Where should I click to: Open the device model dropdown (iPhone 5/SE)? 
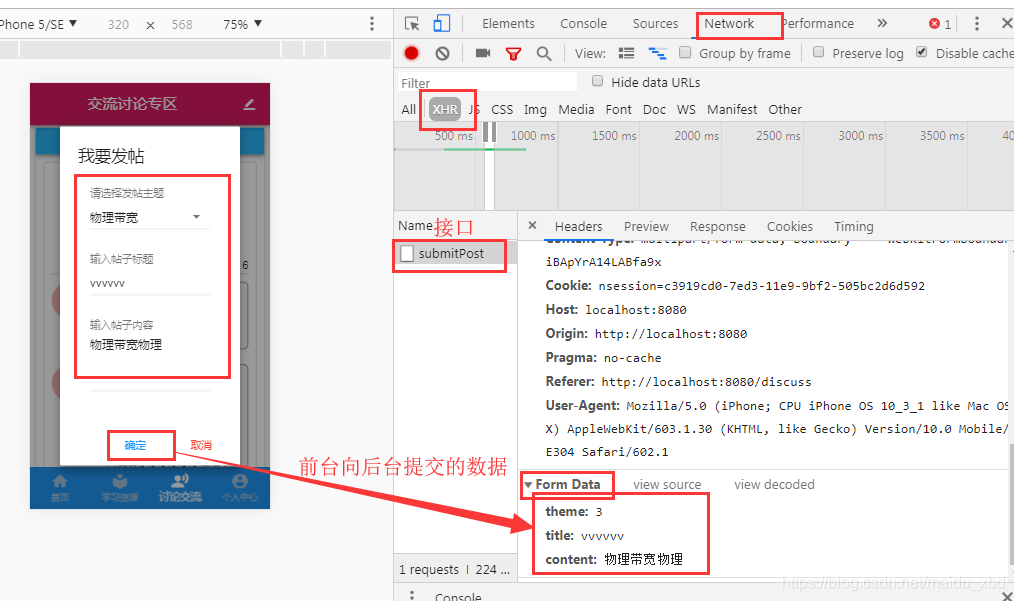pos(39,24)
